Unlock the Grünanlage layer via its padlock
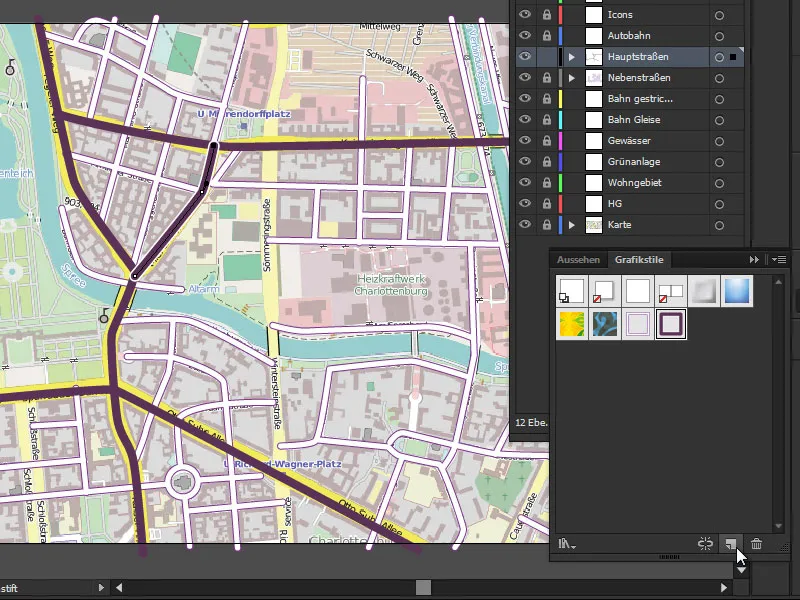The image size is (800, 600). coord(546,161)
